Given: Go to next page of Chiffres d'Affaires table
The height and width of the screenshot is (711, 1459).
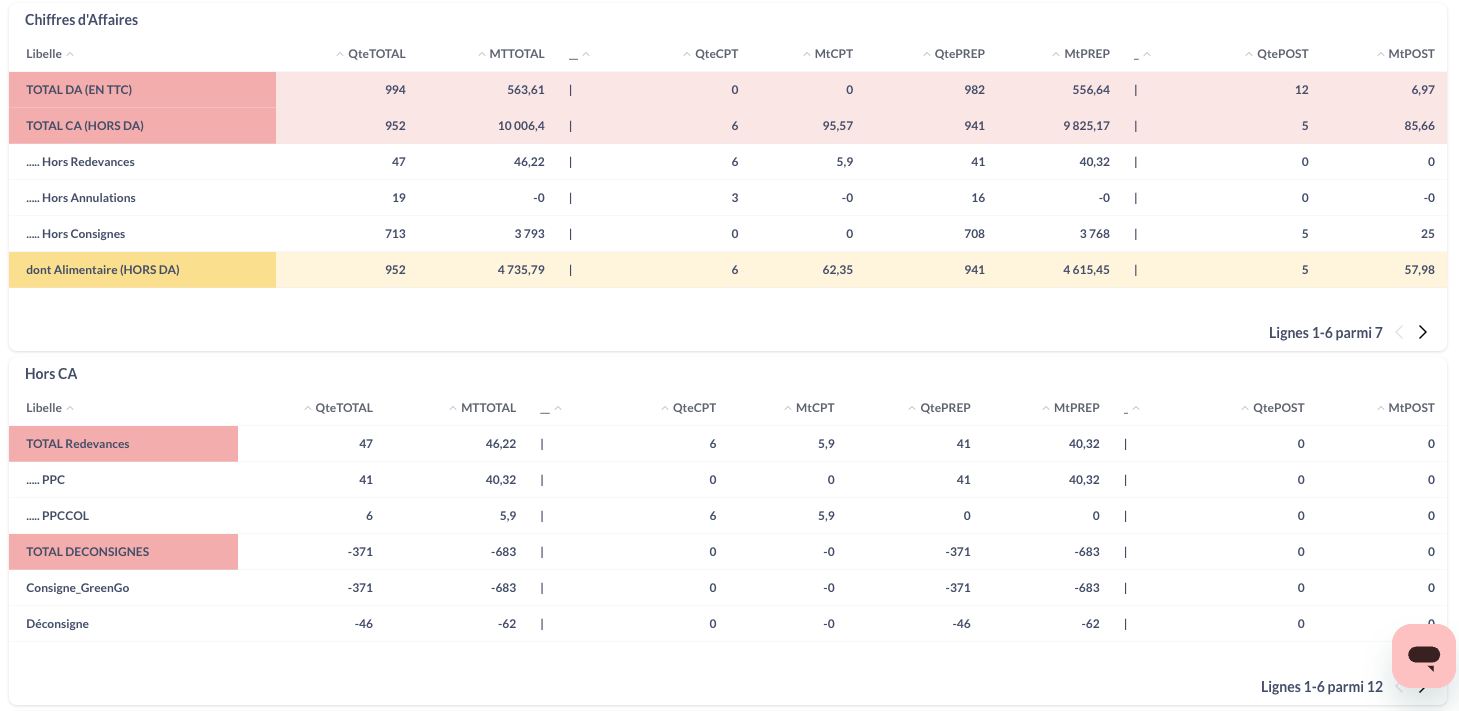Looking at the screenshot, I should (1423, 333).
